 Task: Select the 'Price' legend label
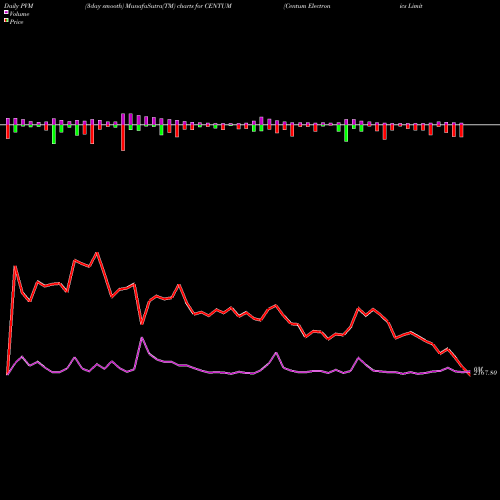(x=16, y=22)
